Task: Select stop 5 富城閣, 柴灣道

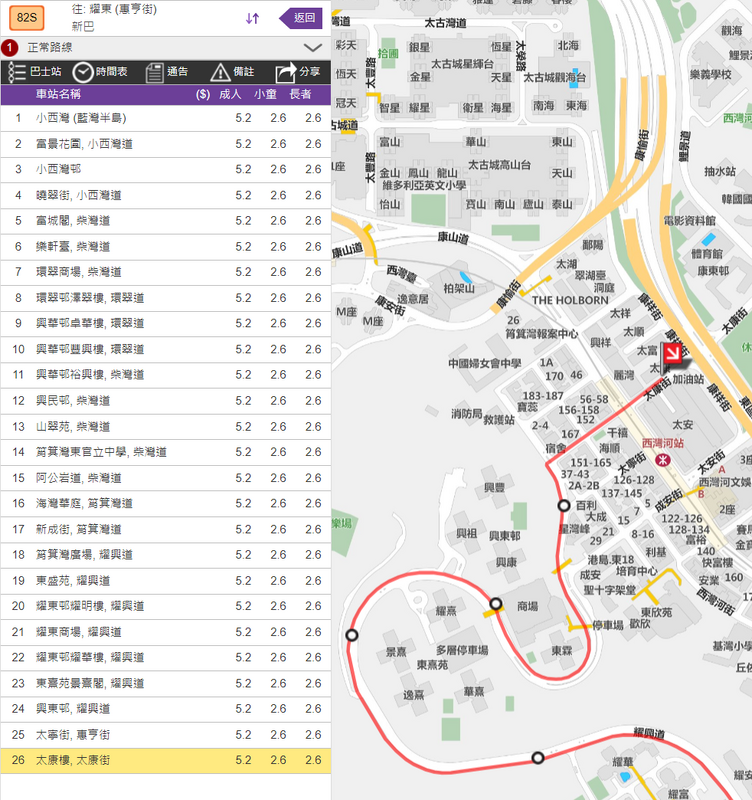Action: point(166,221)
